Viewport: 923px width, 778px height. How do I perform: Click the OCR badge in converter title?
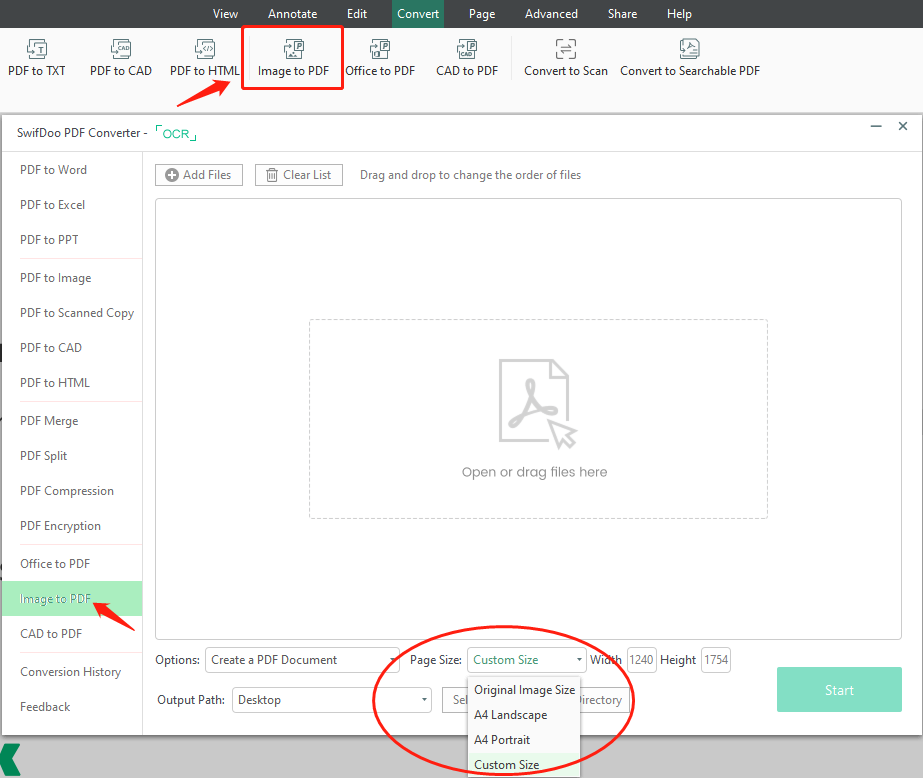tap(176, 134)
